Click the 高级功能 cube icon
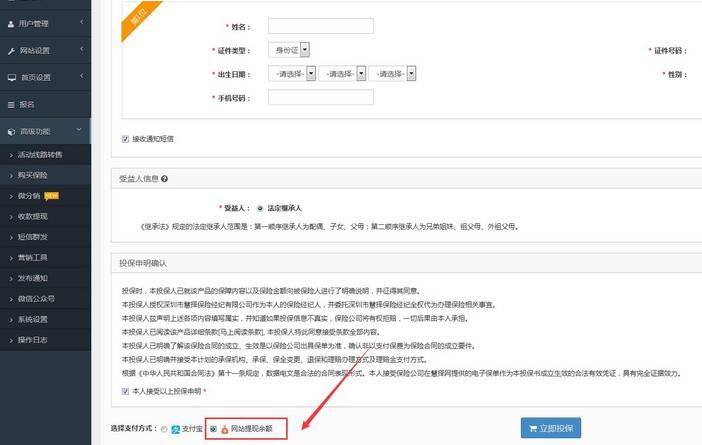The width and height of the screenshot is (702, 445). coord(10,131)
